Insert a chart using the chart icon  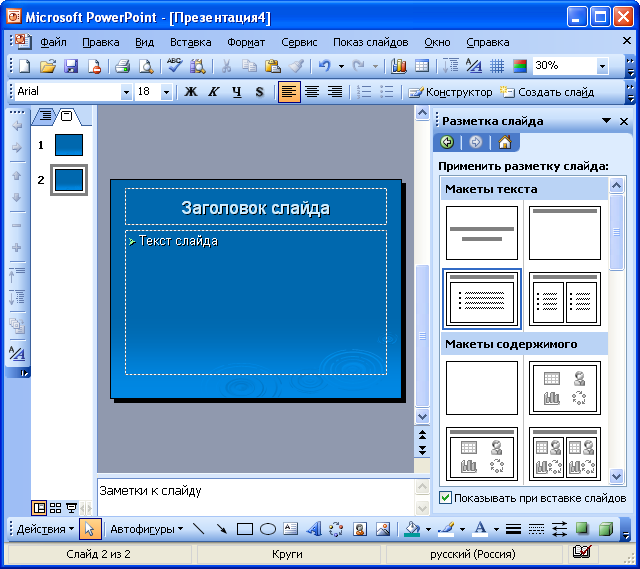[x=399, y=66]
